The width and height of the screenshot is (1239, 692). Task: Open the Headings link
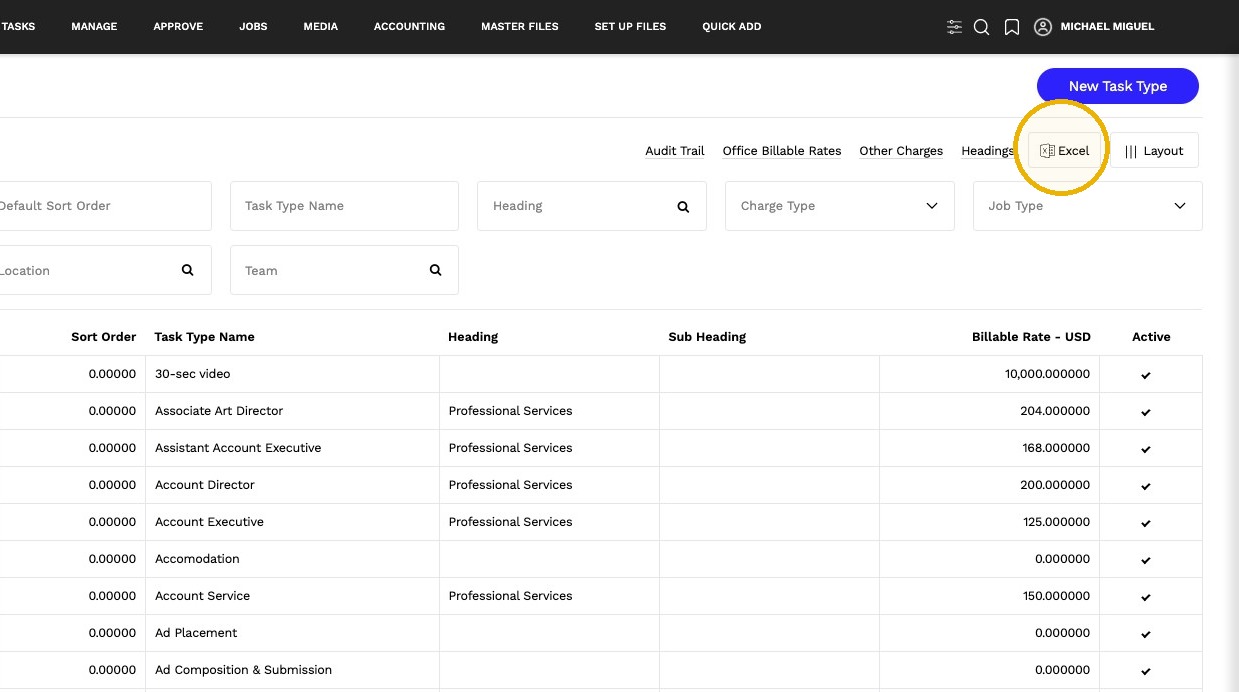(987, 151)
